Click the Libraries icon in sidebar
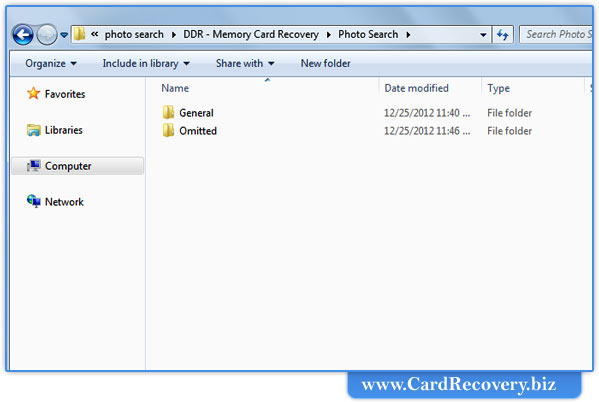This screenshot has width=599, height=402. click(x=33, y=130)
